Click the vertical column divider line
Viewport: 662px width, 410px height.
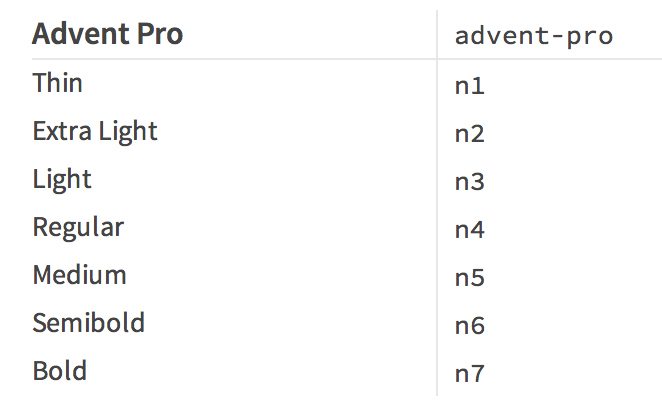437,203
